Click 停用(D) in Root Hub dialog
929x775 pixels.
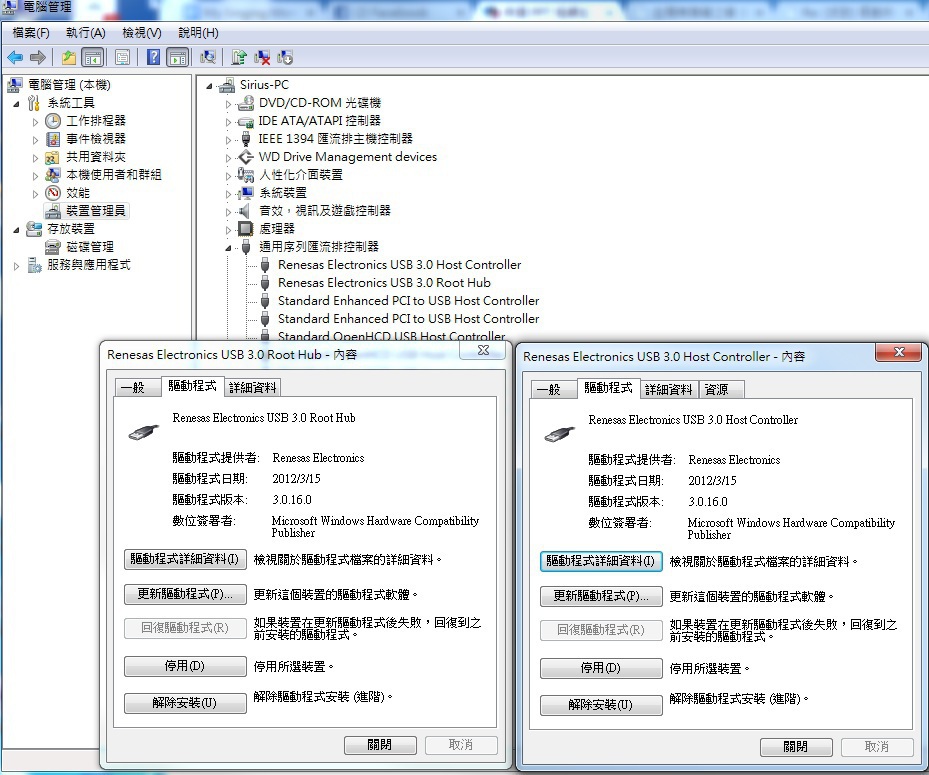[185, 666]
